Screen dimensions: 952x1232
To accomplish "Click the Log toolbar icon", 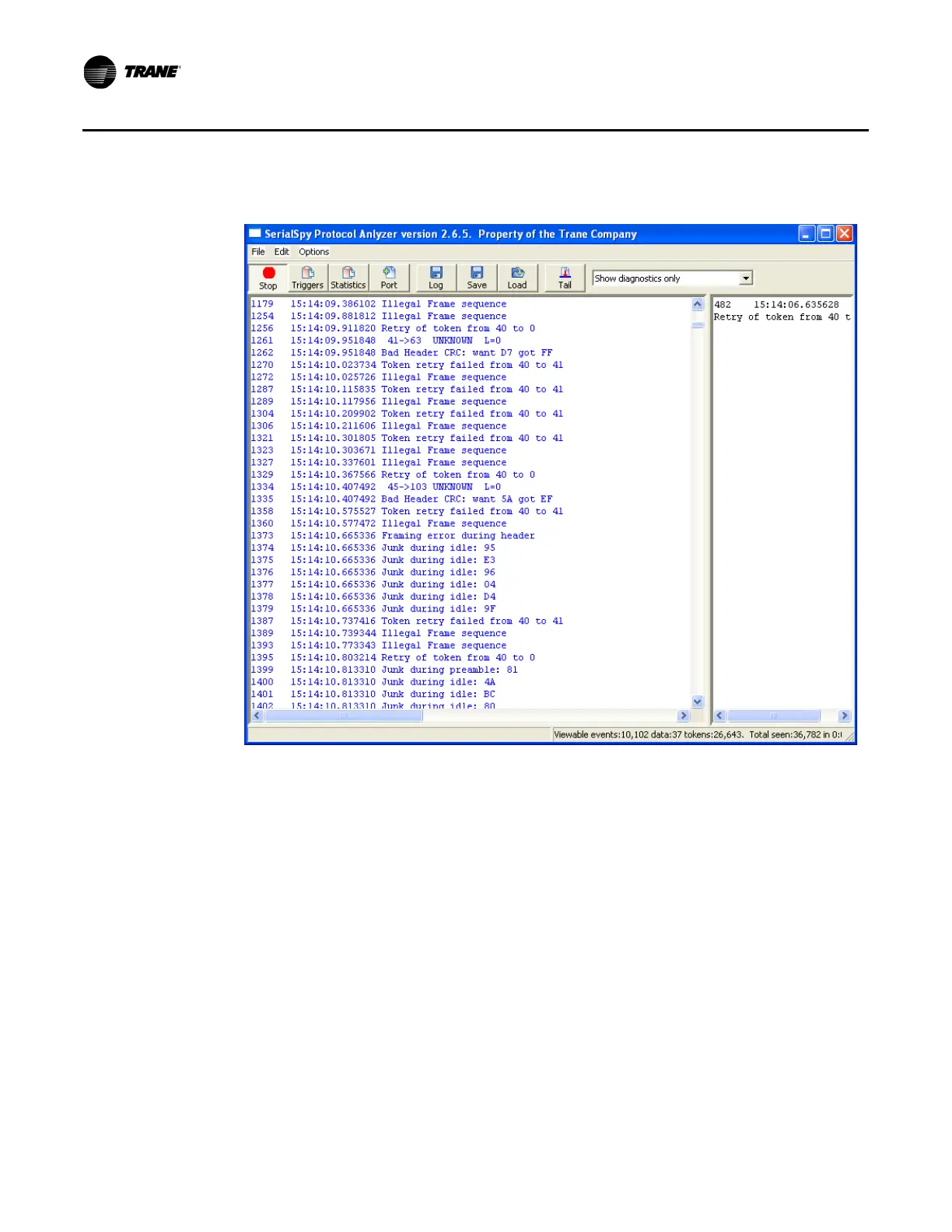I will [436, 278].
